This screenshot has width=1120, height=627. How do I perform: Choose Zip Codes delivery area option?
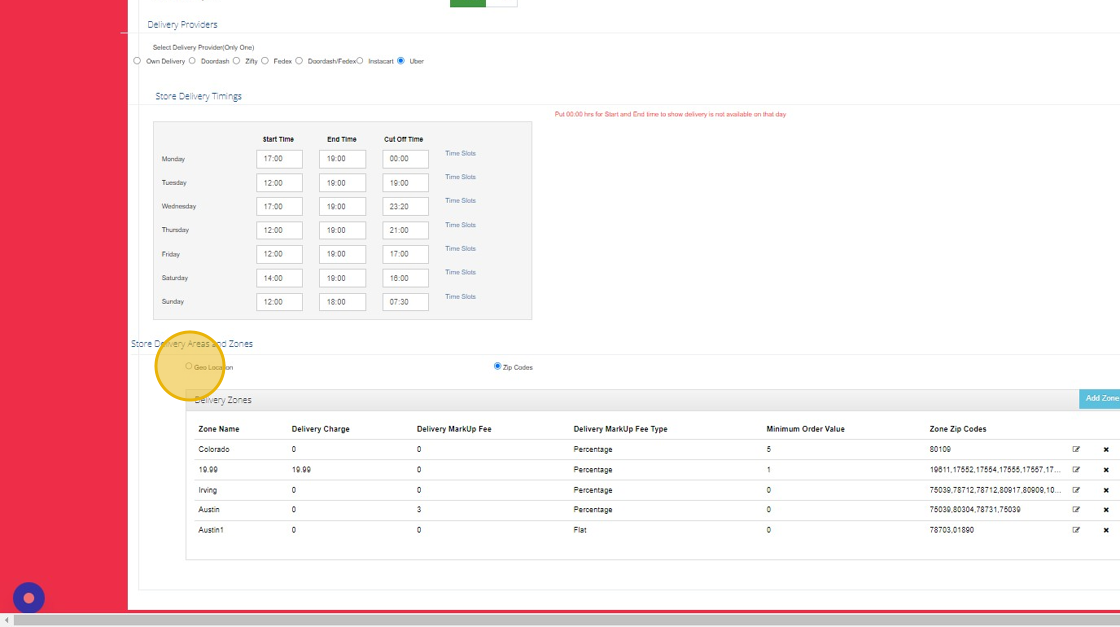click(x=497, y=366)
